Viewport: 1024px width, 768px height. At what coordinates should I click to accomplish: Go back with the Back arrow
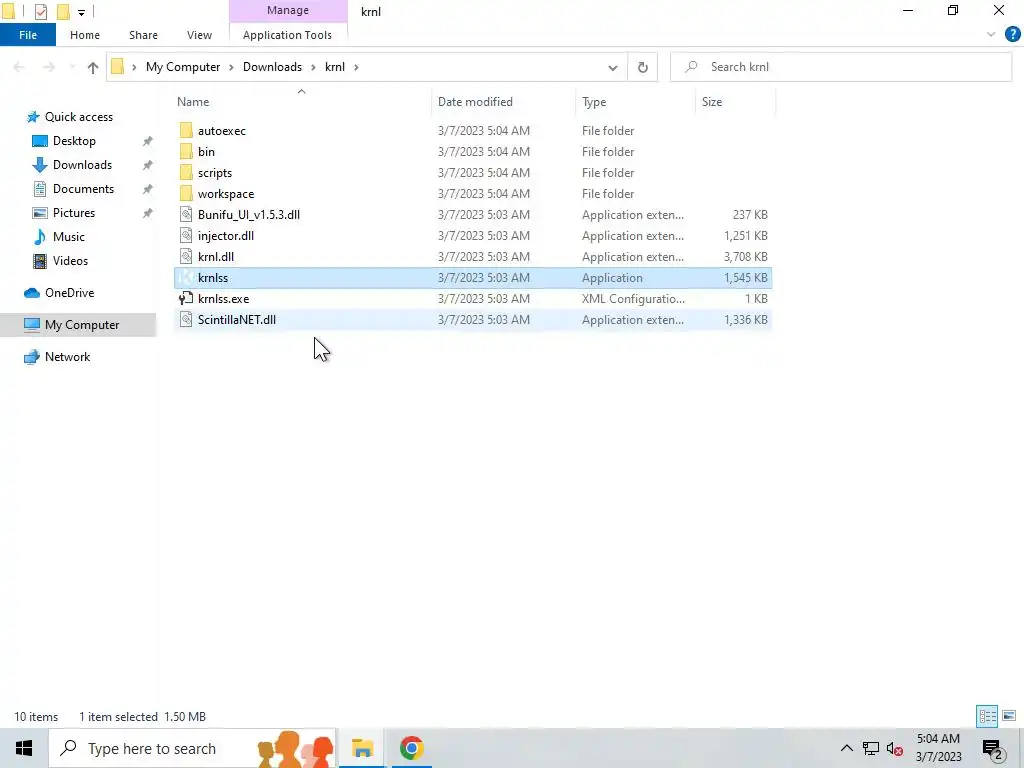click(19, 67)
